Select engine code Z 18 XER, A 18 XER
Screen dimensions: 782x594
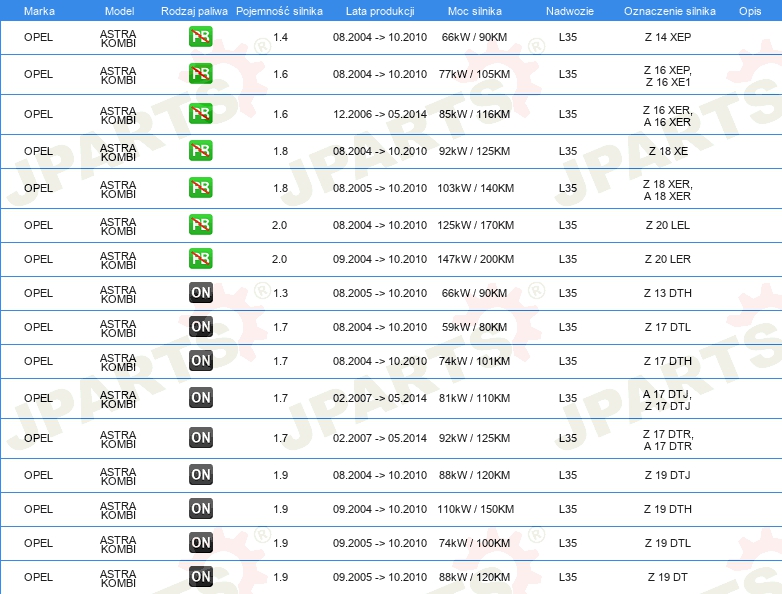pyautogui.click(x=668, y=190)
